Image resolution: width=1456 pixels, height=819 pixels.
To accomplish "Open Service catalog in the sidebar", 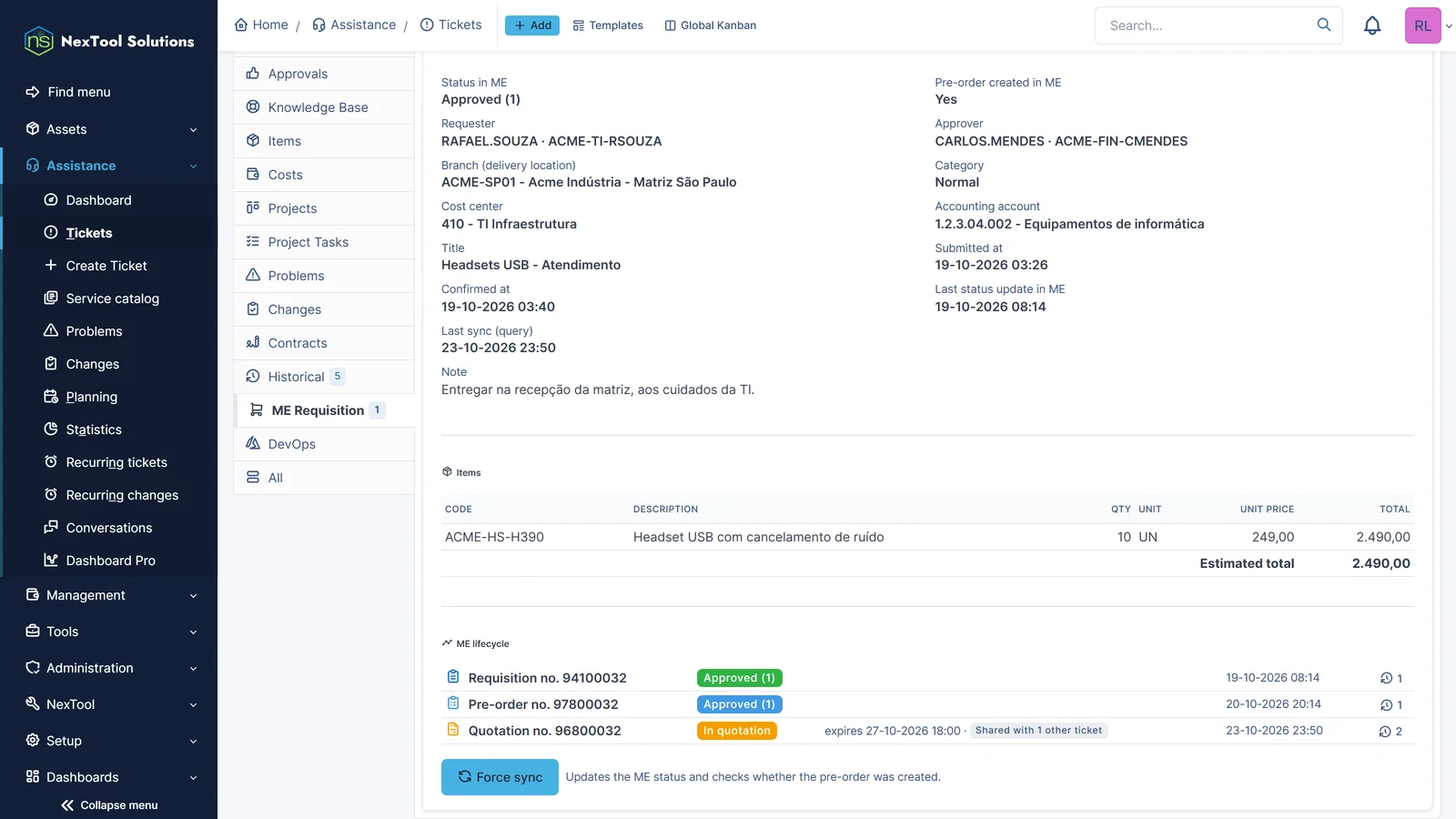I will tap(109, 298).
